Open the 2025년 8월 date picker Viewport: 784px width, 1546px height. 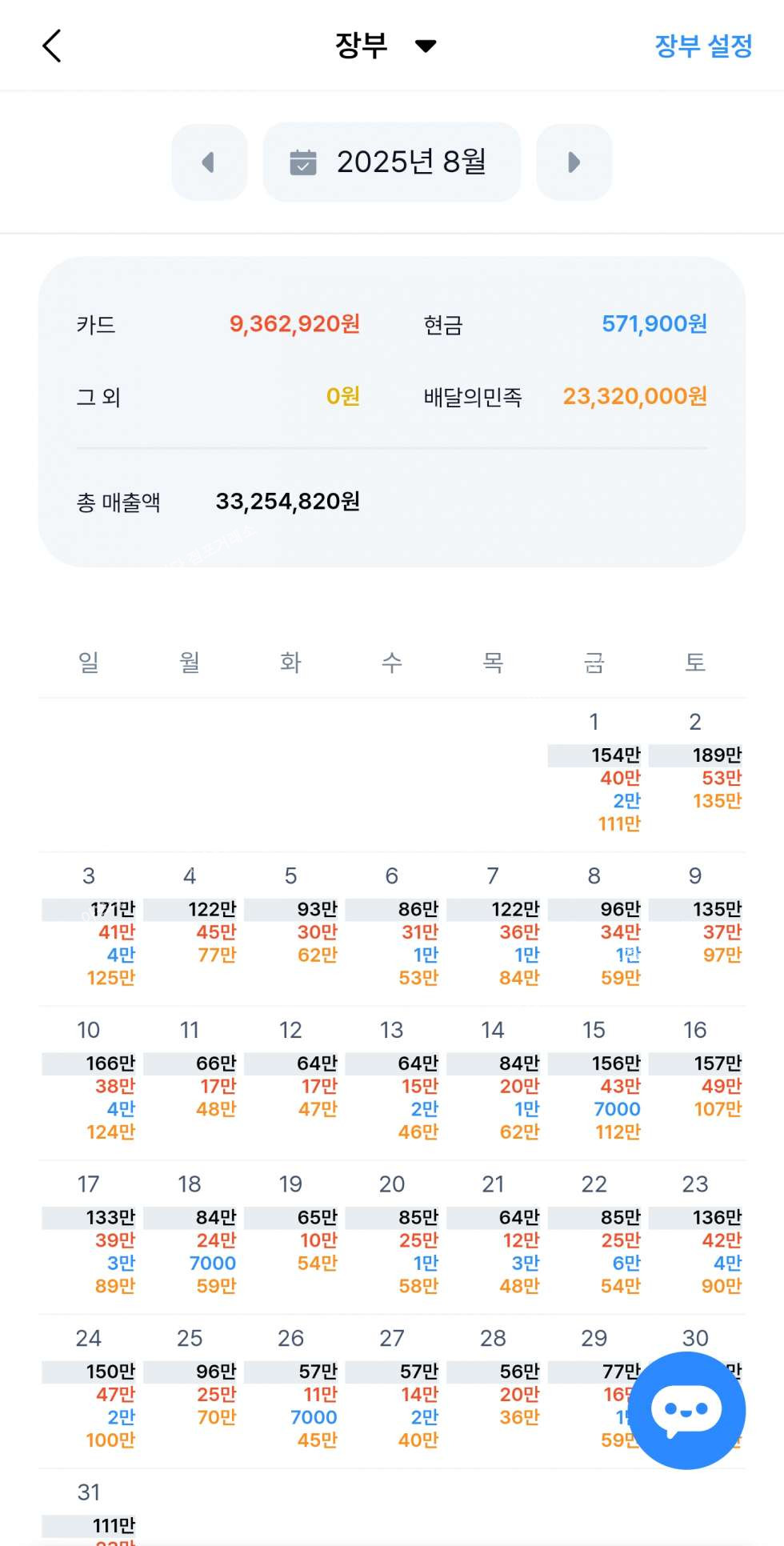[x=392, y=162]
